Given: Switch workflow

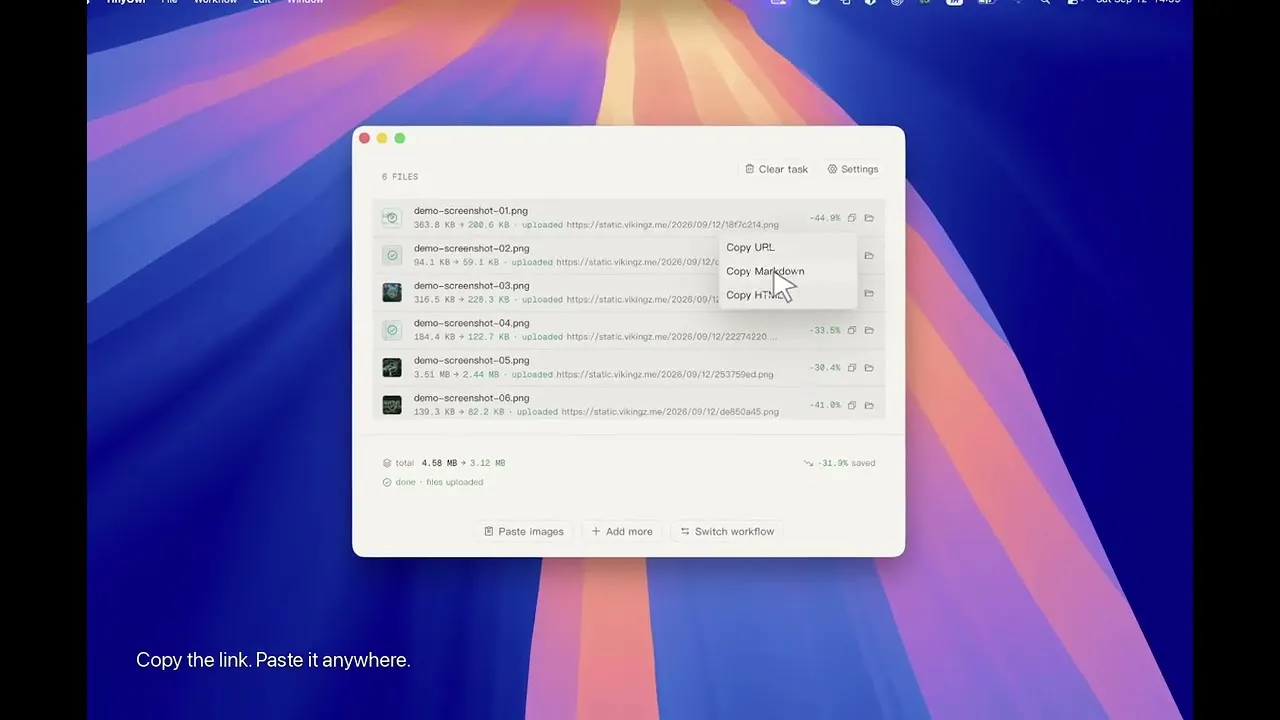Looking at the screenshot, I should 727,531.
